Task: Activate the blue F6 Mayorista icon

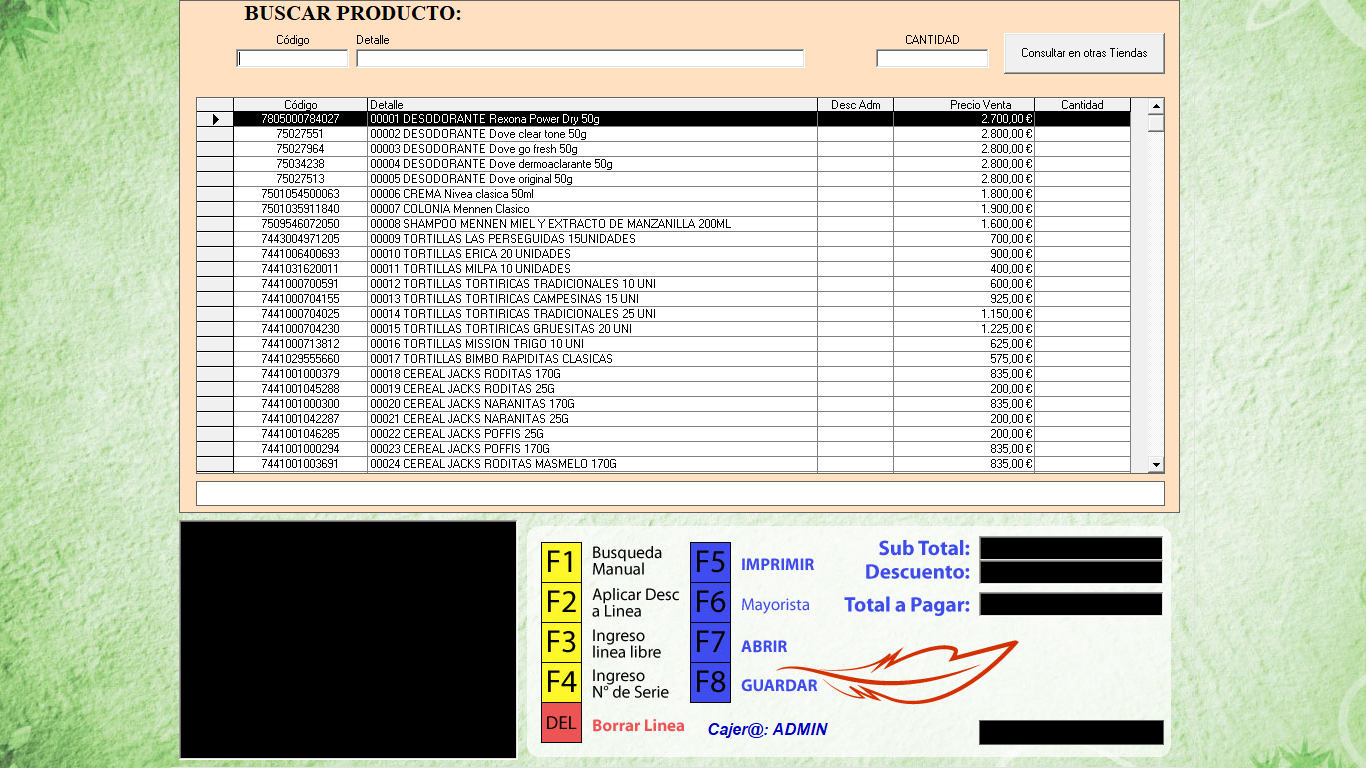Action: (x=710, y=602)
